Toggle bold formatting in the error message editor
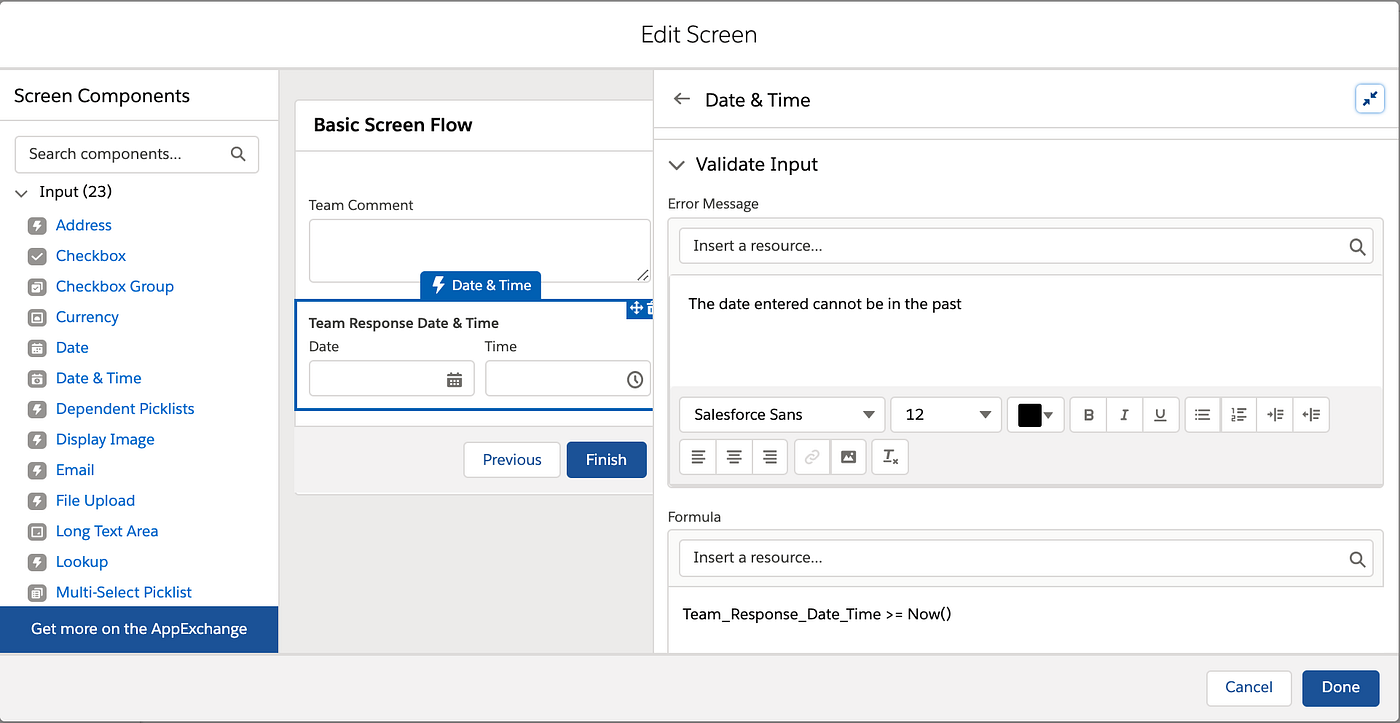 click(1088, 414)
